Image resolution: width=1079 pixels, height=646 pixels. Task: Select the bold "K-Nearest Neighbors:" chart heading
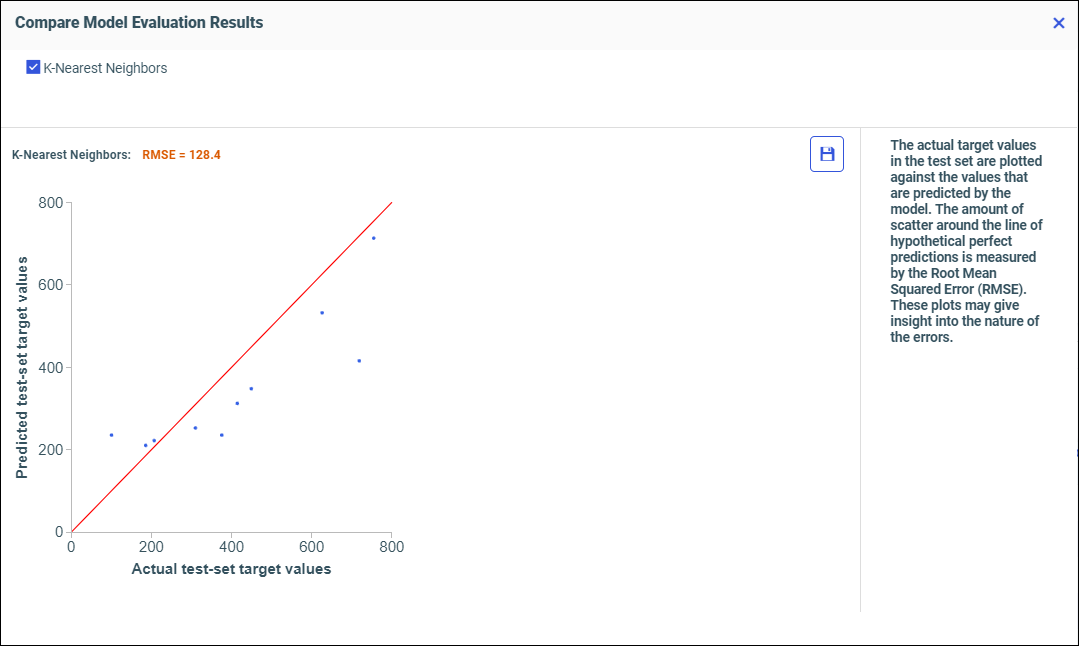tap(71, 155)
